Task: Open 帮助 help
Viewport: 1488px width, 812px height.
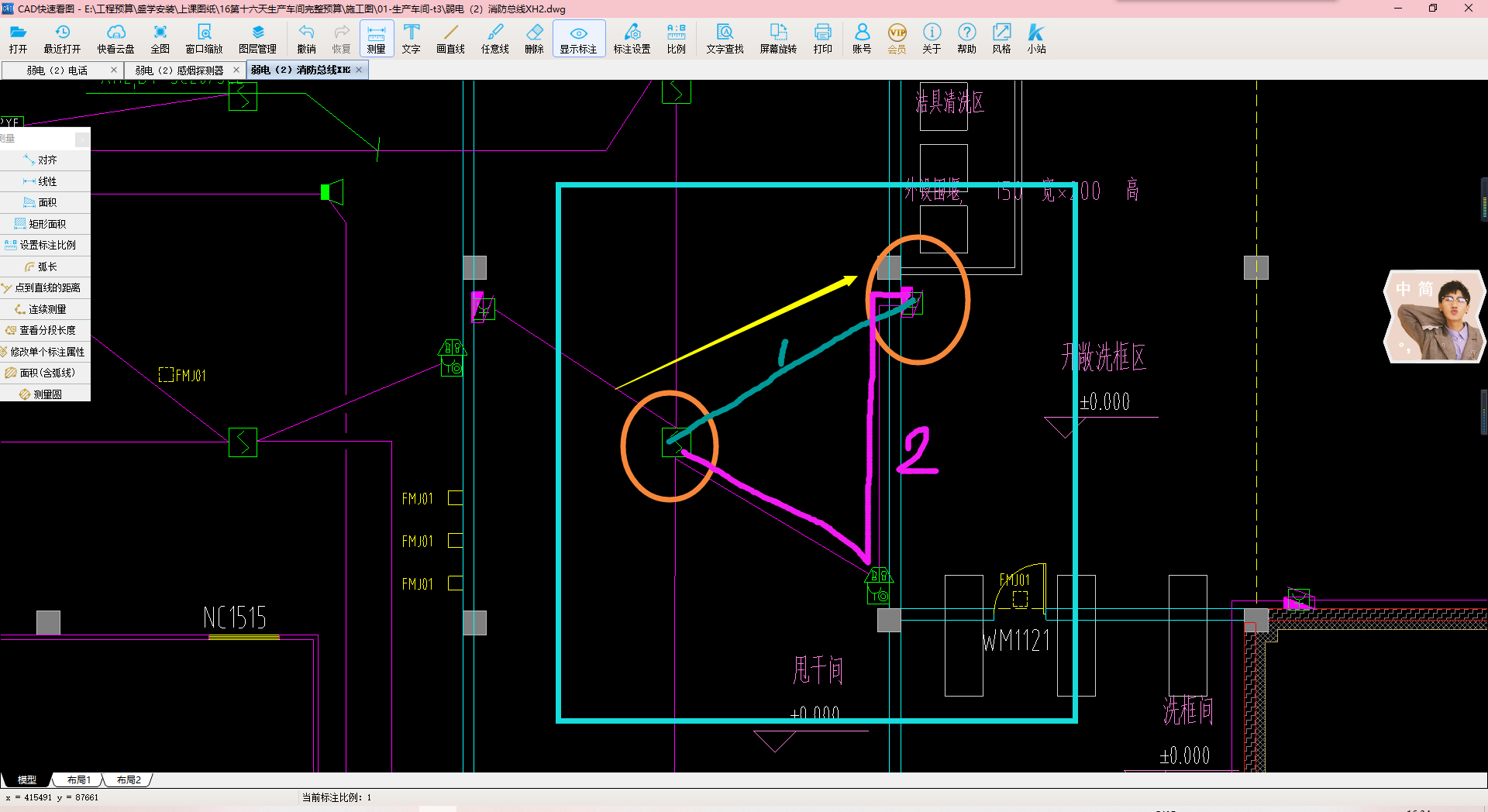Action: (966, 39)
